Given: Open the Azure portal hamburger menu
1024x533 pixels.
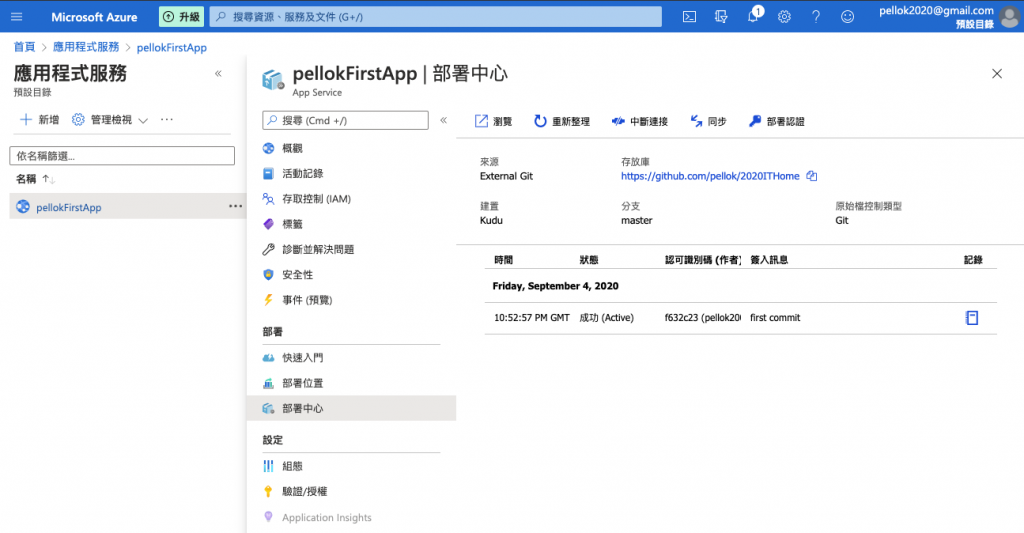Looking at the screenshot, I should pos(17,17).
